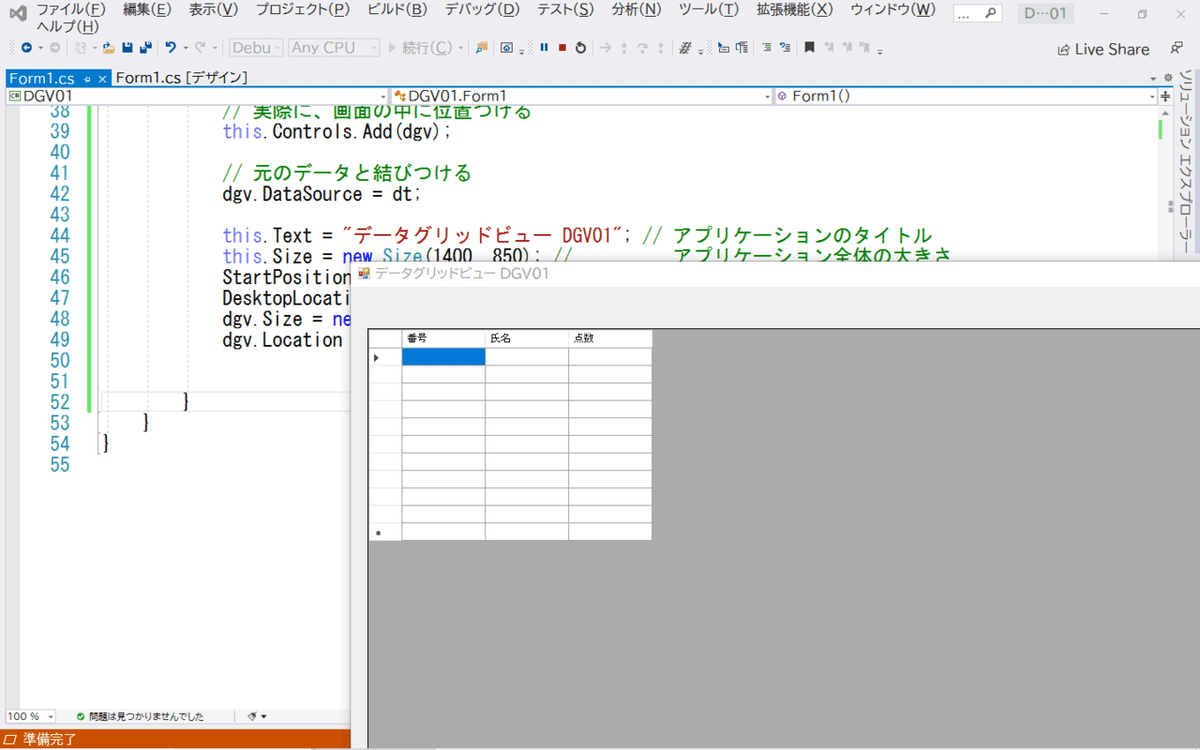
Task: Open the ビルド(B) menu
Action: [397, 9]
